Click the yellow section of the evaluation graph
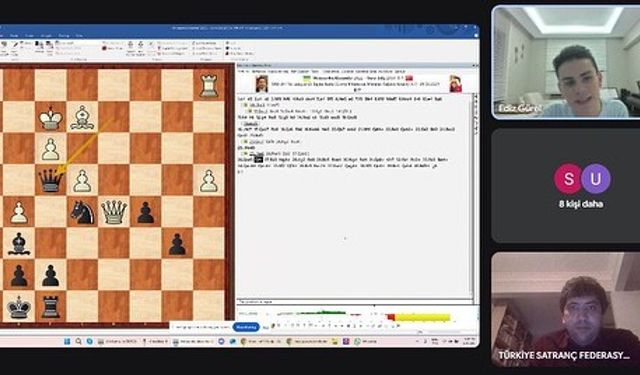 pyautogui.click(x=422, y=317)
